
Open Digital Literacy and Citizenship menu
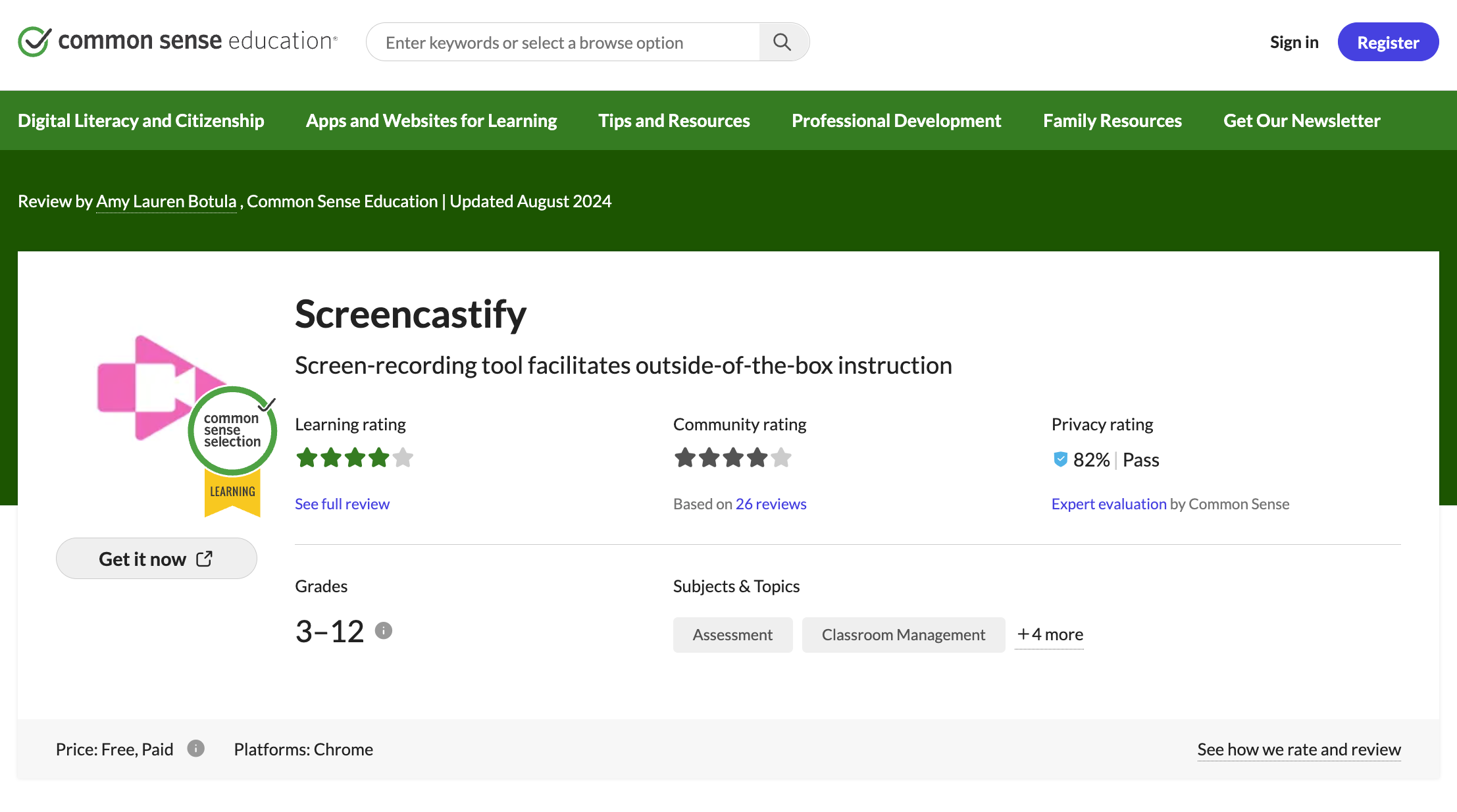click(141, 120)
